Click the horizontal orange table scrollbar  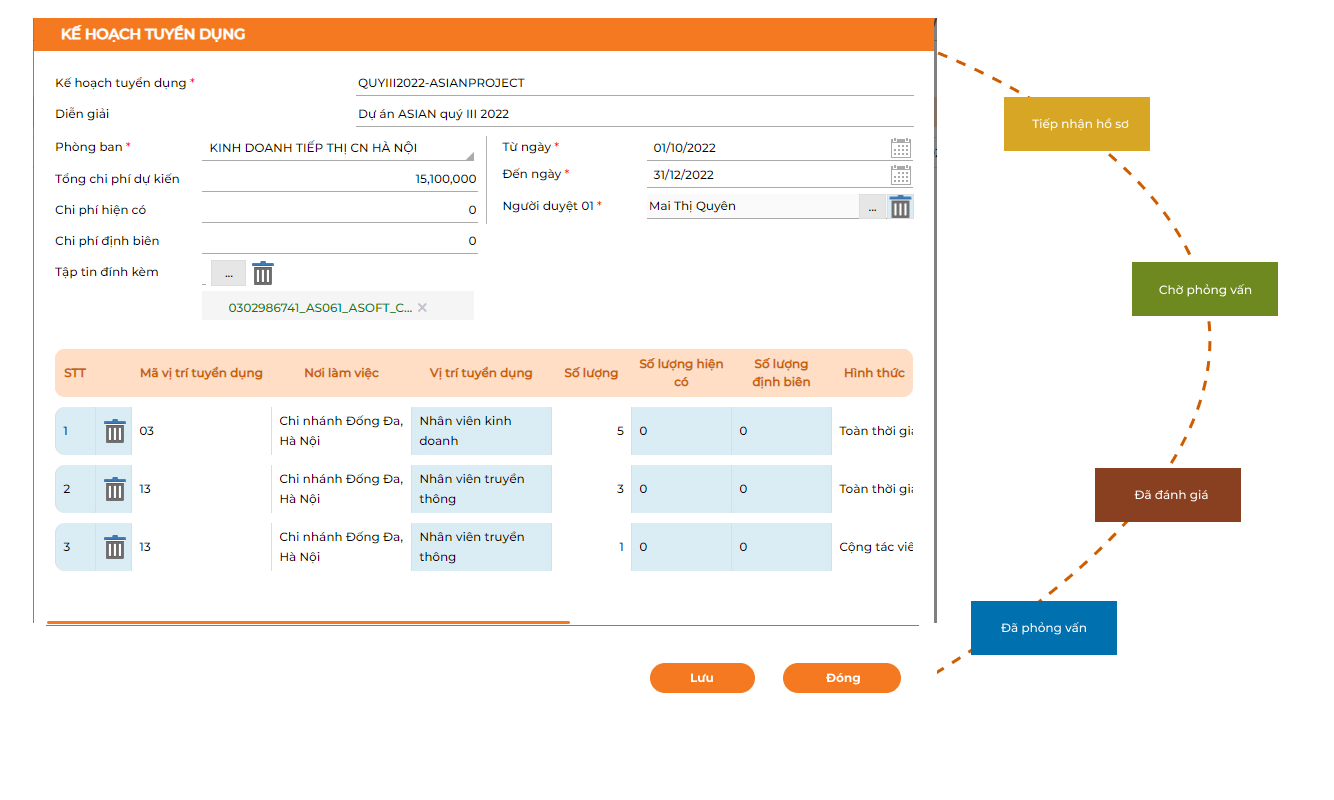(x=308, y=622)
